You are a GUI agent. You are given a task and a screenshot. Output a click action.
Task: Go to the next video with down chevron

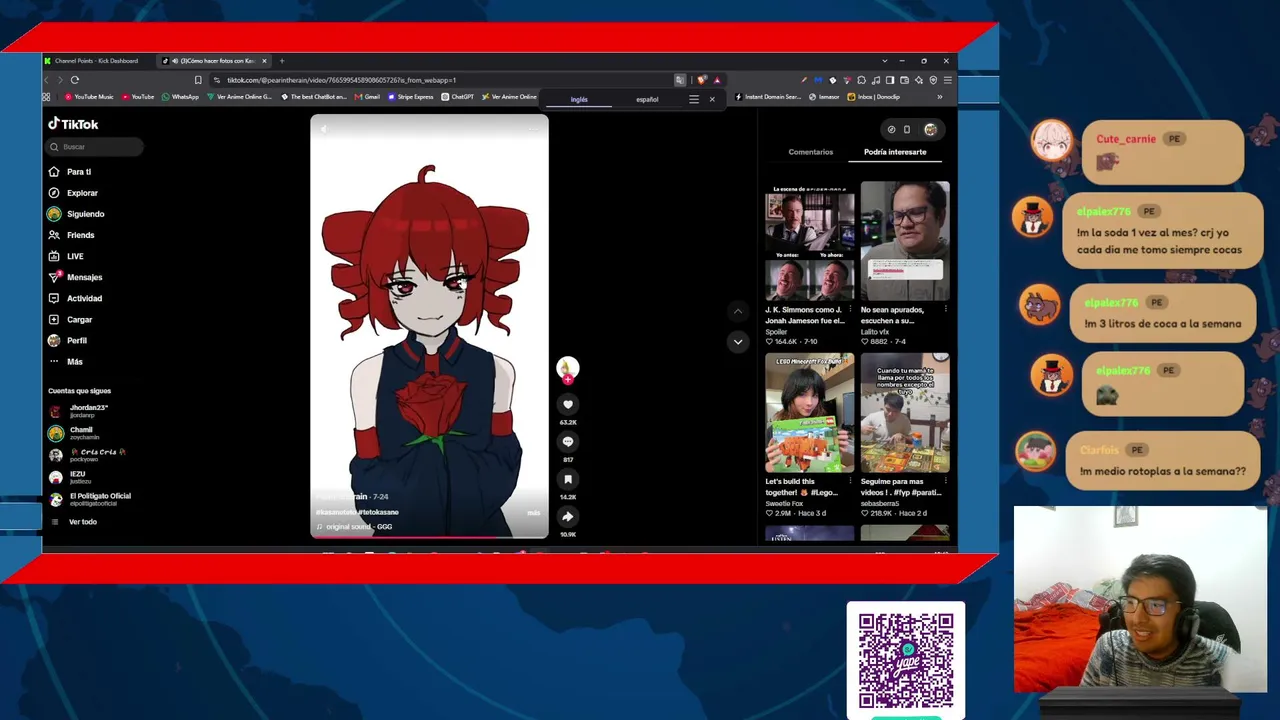738,342
